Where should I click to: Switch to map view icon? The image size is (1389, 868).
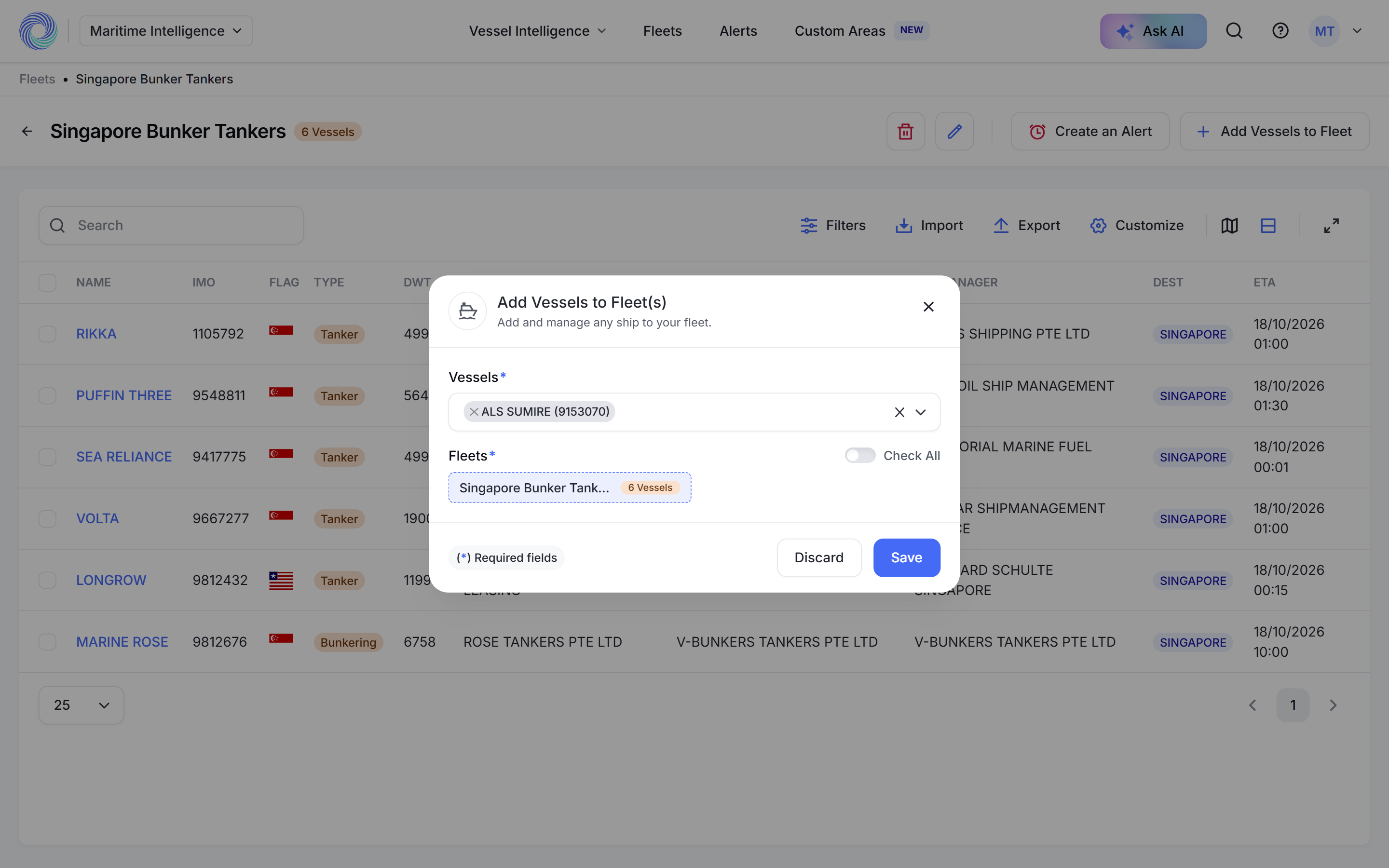1229,226
